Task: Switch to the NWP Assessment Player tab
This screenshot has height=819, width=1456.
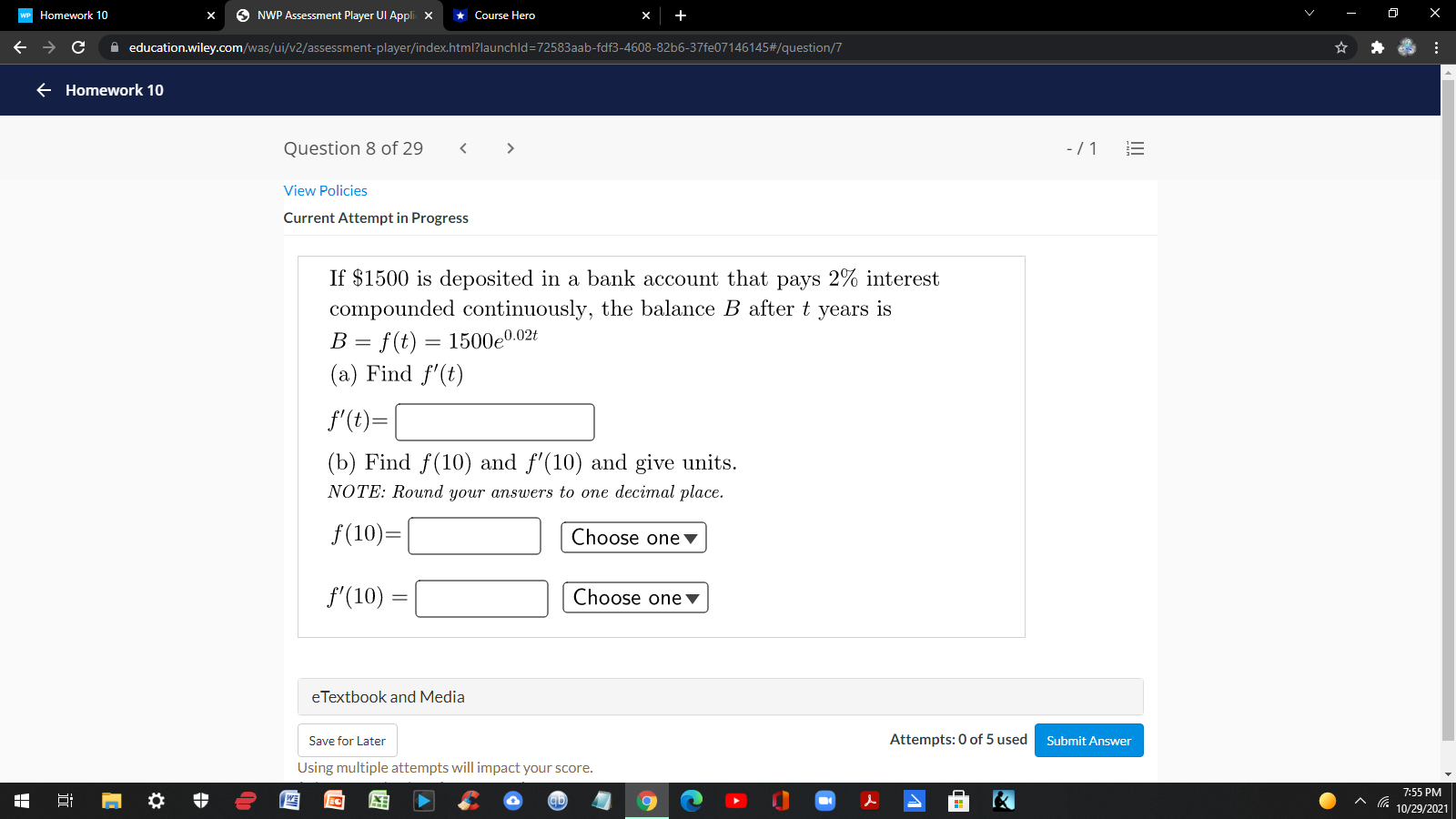Action: [x=337, y=15]
